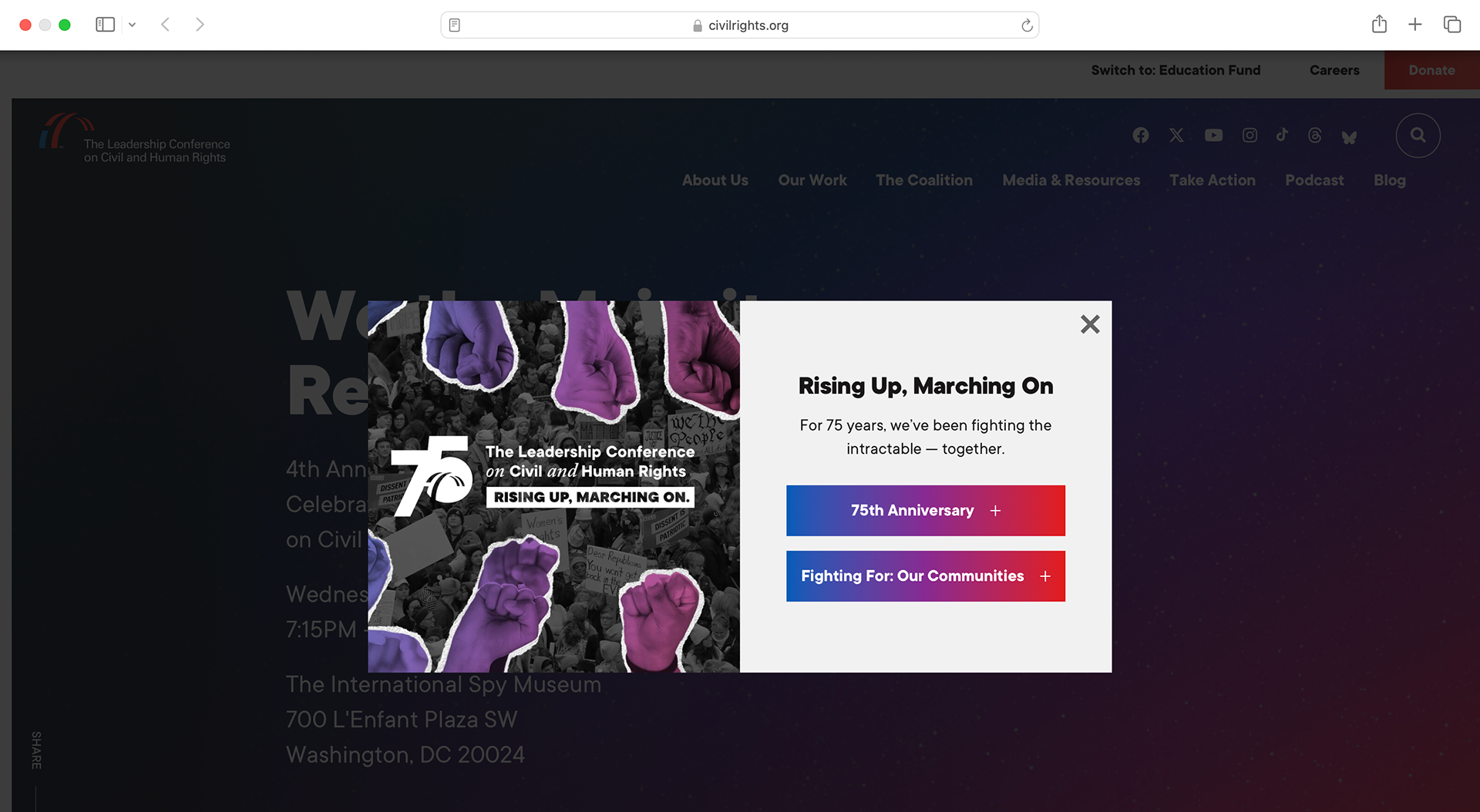Open the Threads social icon
The height and width of the screenshot is (812, 1480).
(x=1315, y=136)
